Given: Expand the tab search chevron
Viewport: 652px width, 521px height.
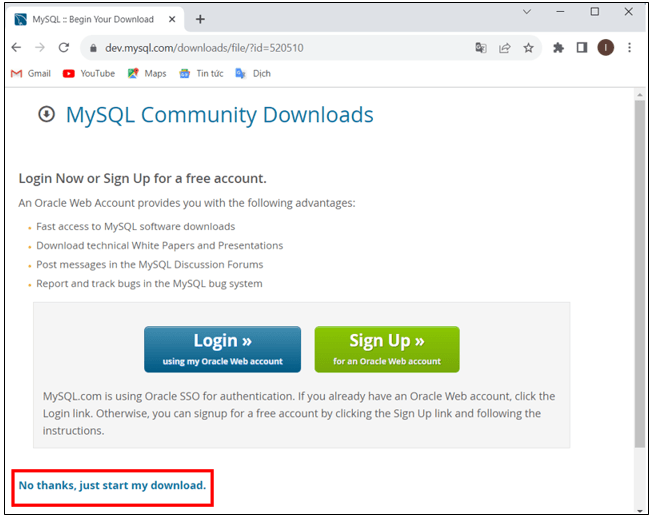Looking at the screenshot, I should pyautogui.click(x=528, y=12).
